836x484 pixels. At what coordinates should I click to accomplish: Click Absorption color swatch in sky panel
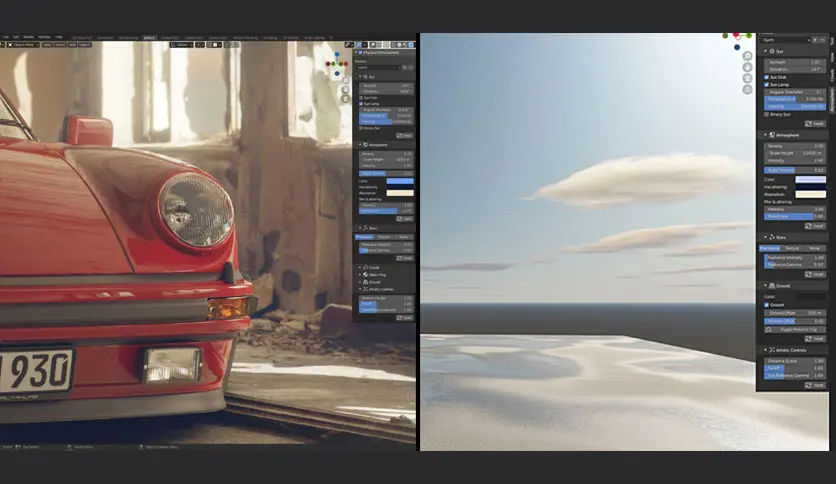click(x=810, y=194)
